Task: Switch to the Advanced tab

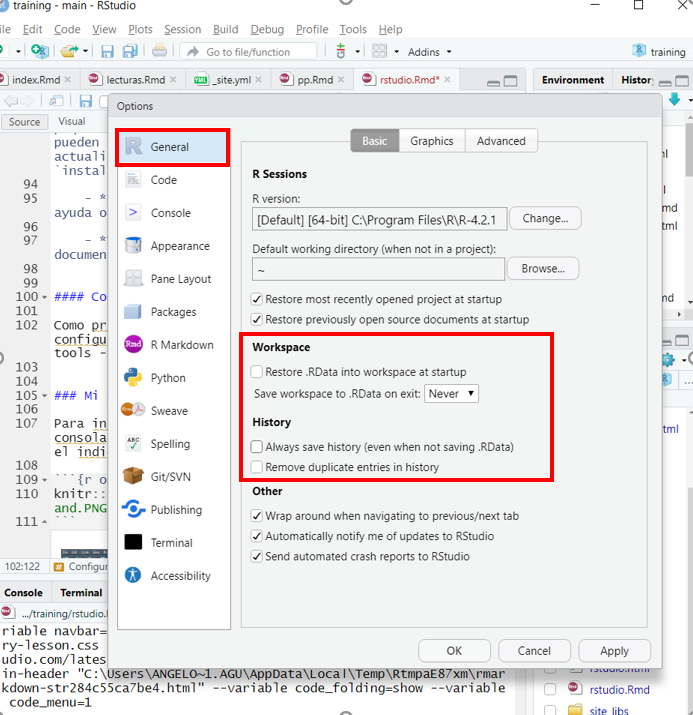Action: pyautogui.click(x=501, y=141)
